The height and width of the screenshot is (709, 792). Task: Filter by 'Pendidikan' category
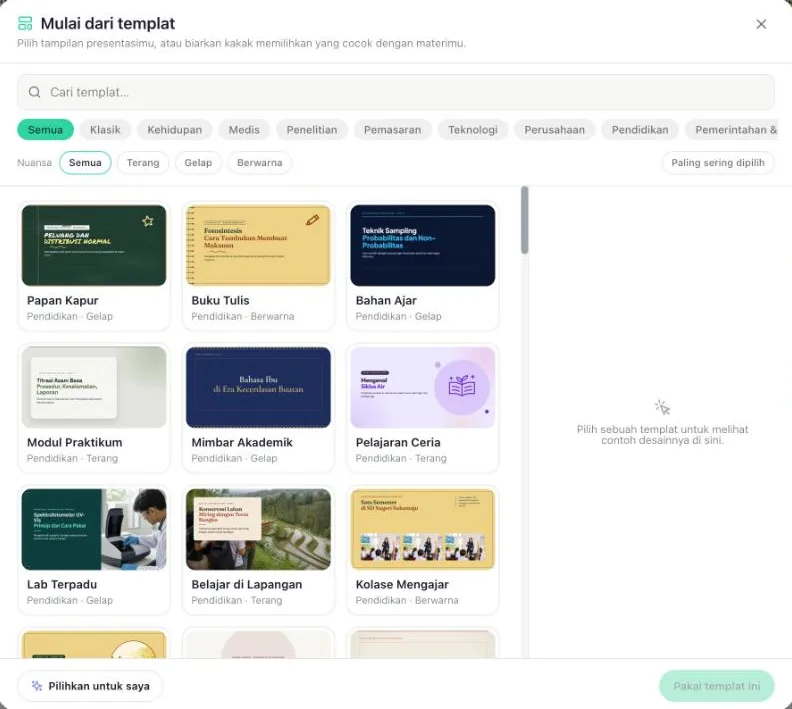click(x=640, y=130)
